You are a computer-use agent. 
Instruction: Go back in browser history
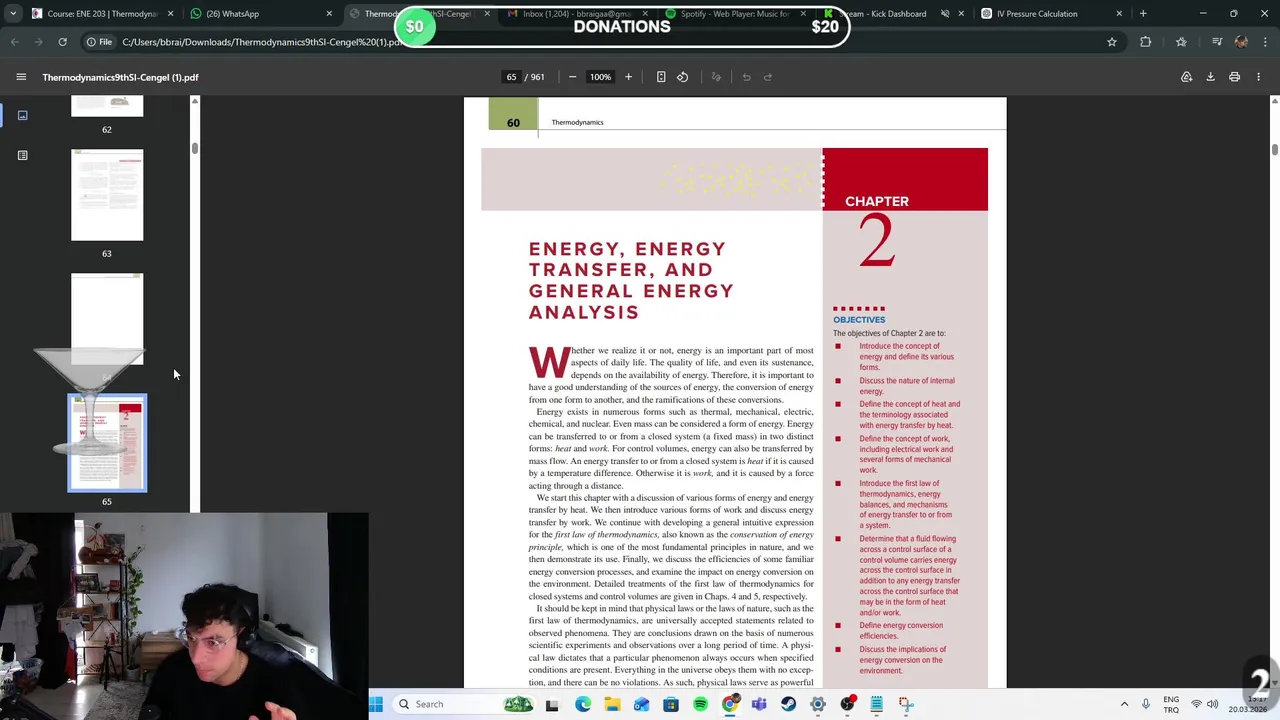[14, 42]
